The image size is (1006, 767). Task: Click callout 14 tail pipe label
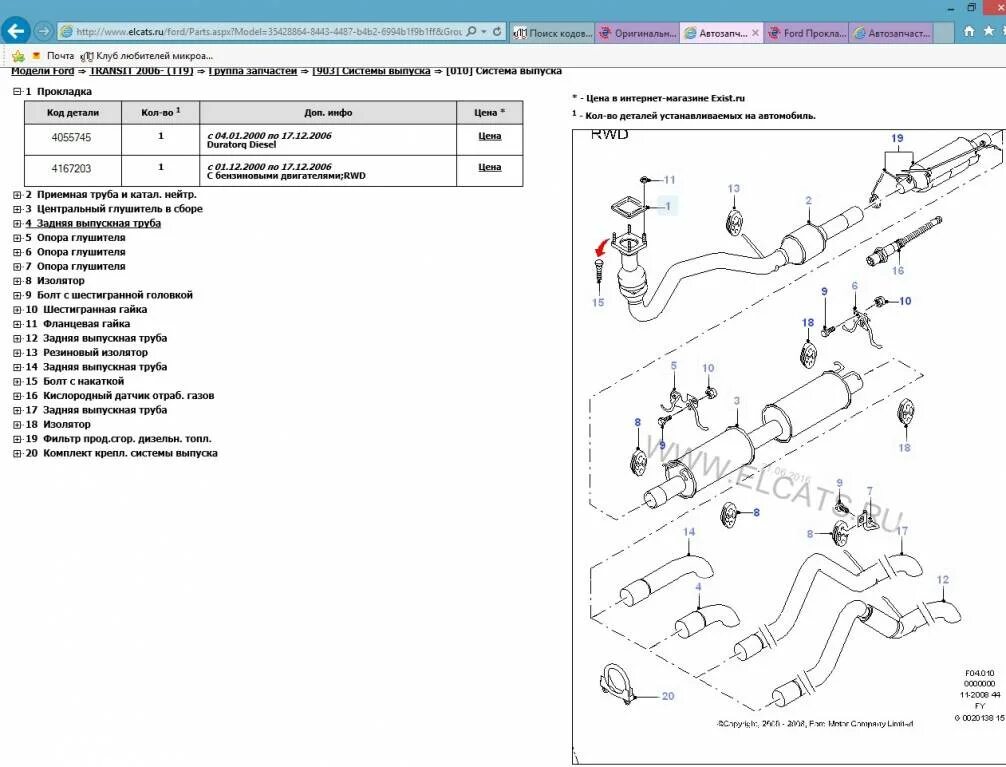pos(688,531)
